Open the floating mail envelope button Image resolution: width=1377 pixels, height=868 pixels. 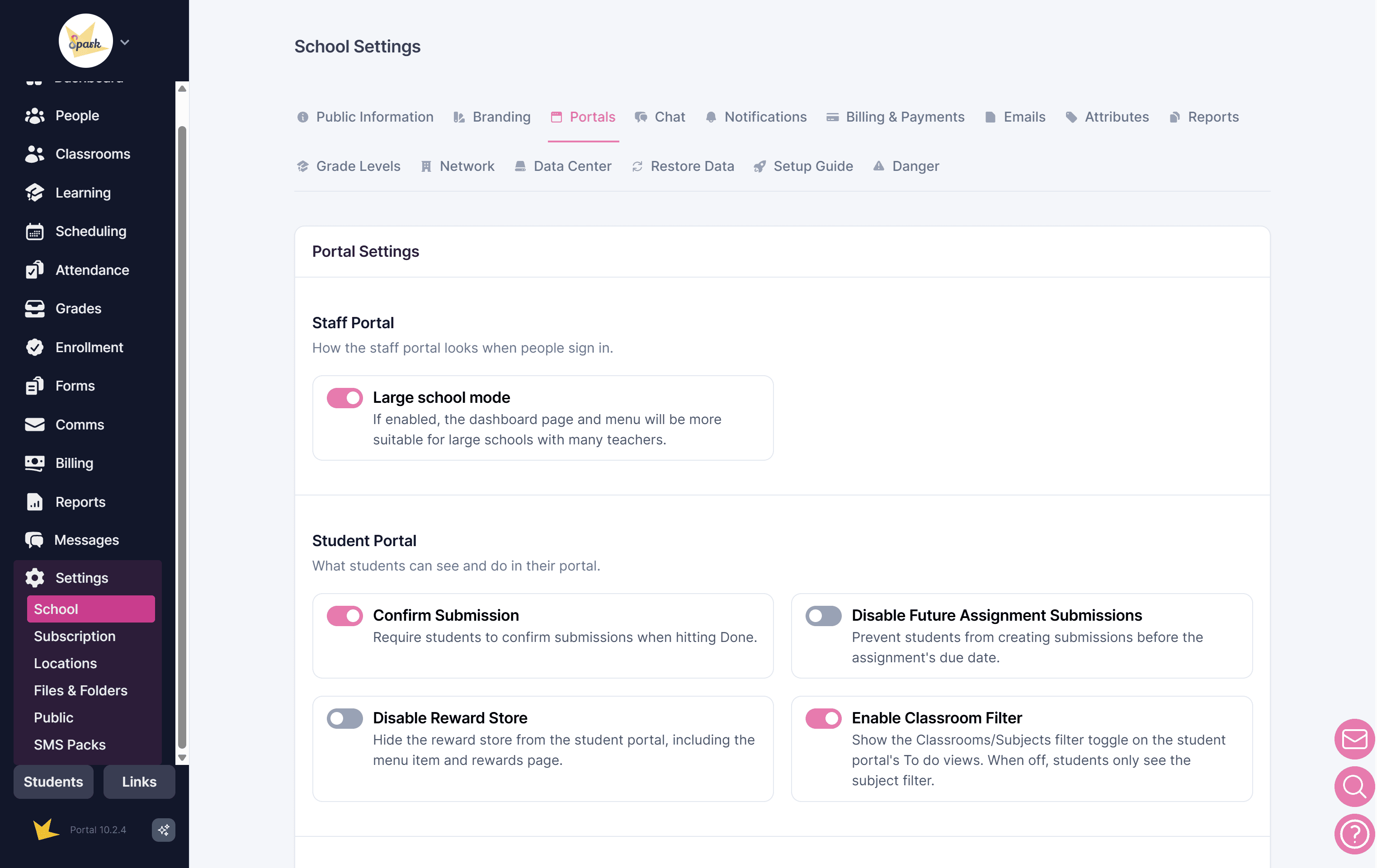[1355, 739]
